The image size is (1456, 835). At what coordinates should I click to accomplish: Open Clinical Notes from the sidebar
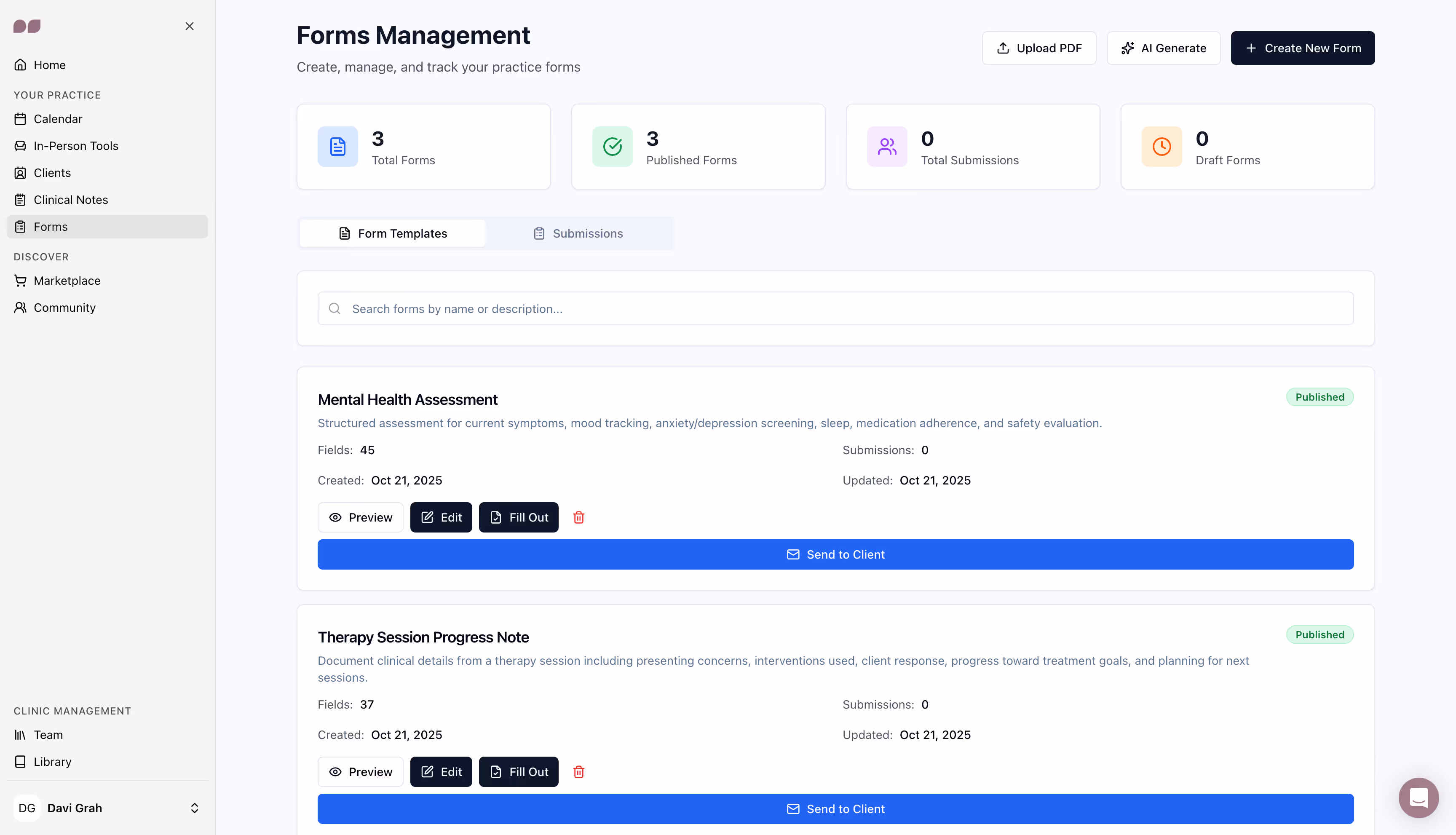click(x=70, y=200)
